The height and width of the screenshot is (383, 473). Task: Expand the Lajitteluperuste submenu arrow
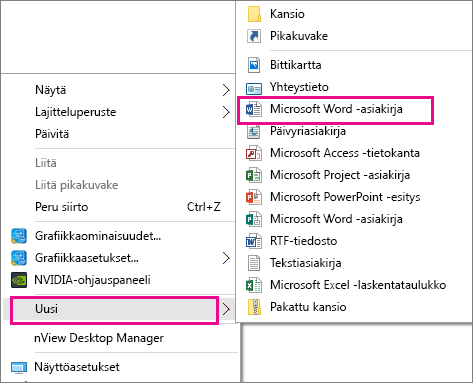(226, 112)
